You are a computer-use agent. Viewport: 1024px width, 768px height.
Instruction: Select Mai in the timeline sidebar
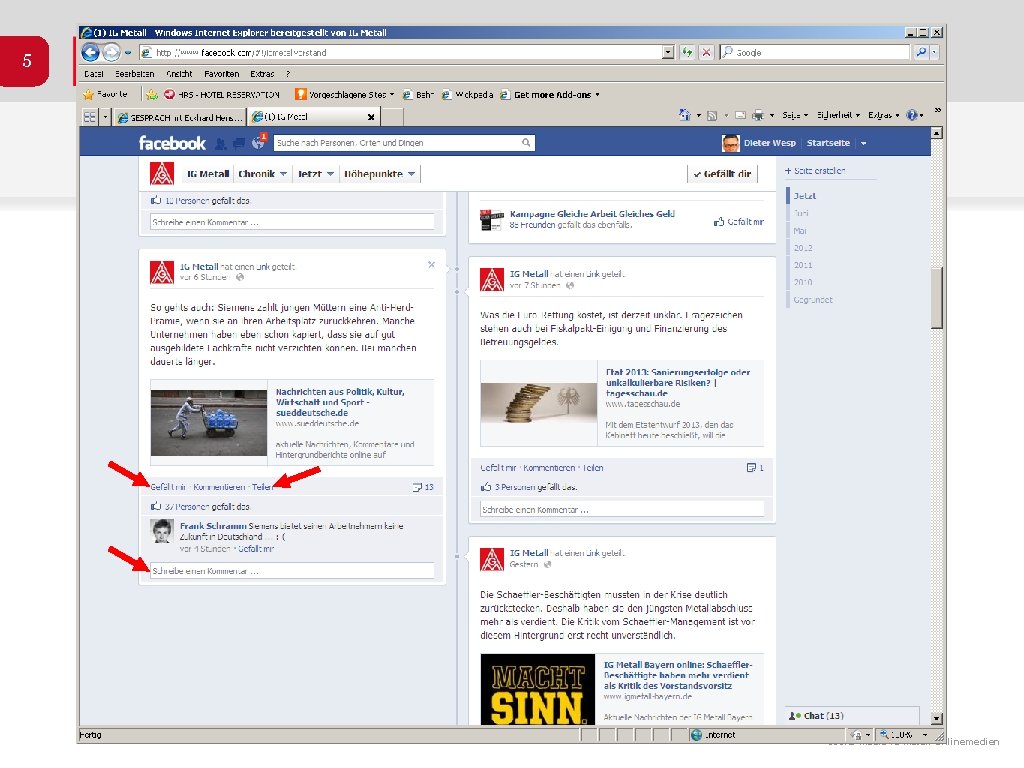(800, 231)
